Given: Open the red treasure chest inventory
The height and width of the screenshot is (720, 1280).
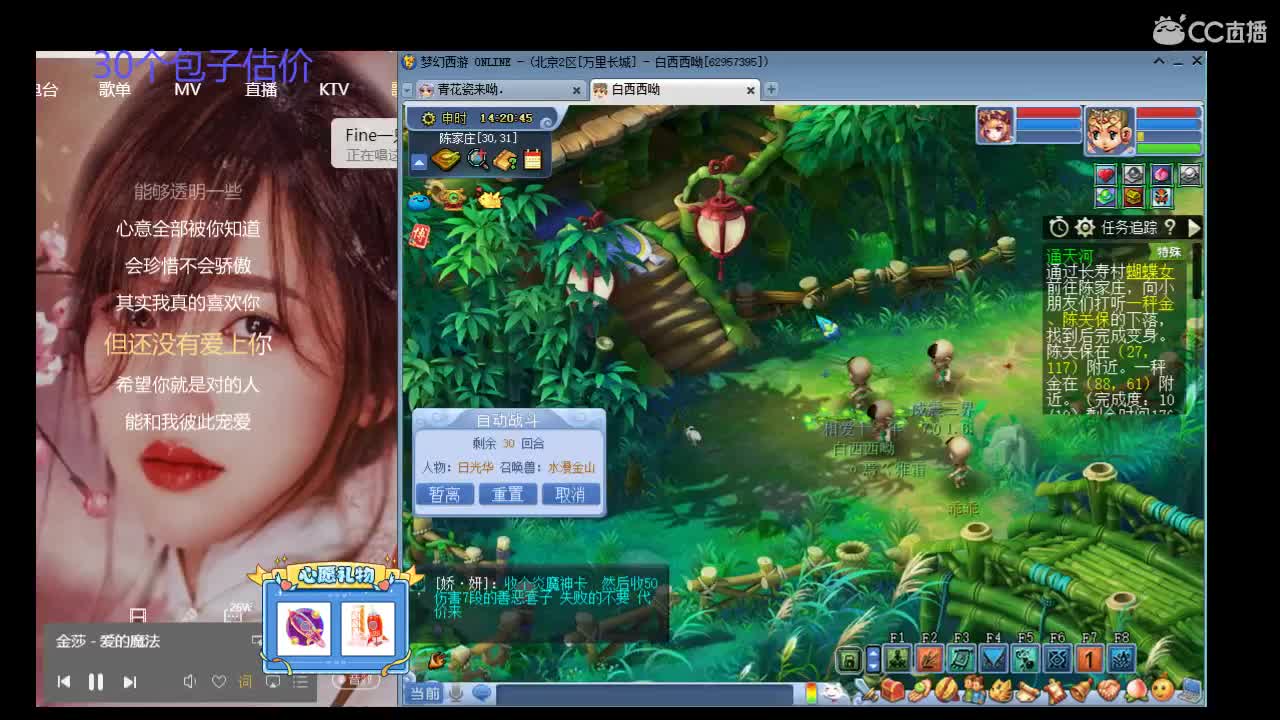Looking at the screenshot, I should click(893, 690).
